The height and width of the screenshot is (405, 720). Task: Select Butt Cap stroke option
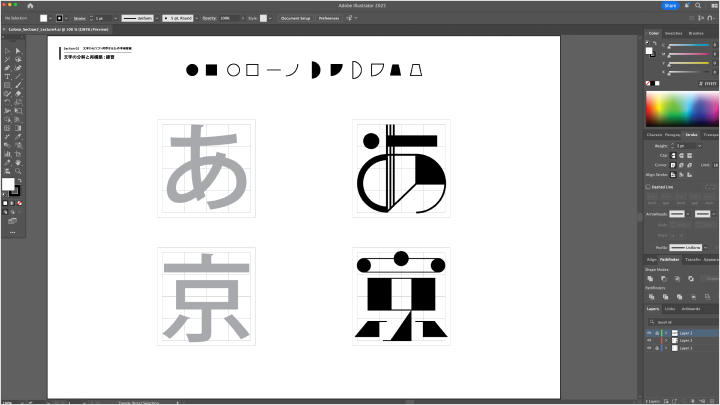(x=673, y=156)
